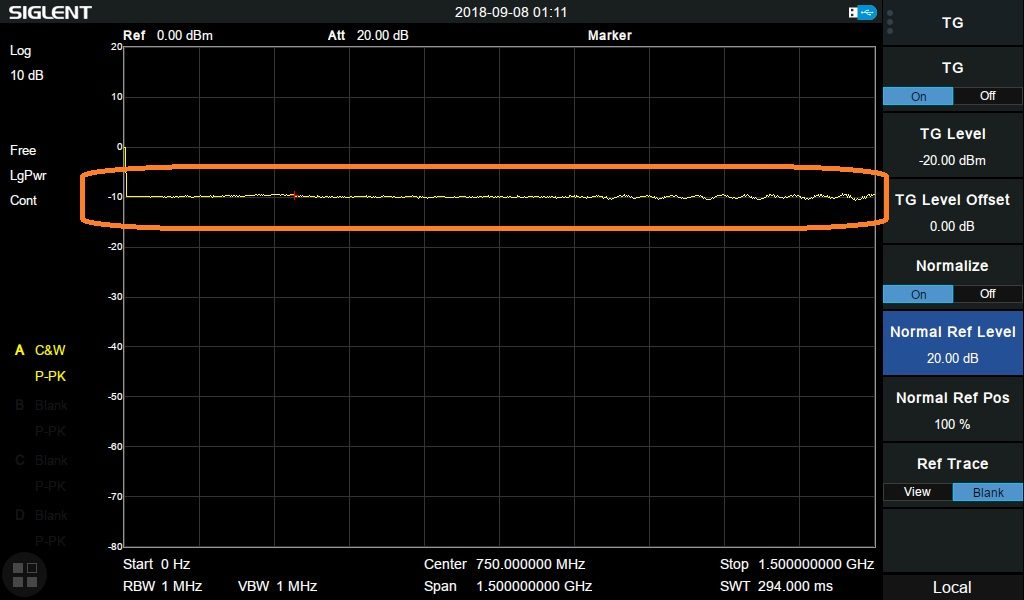Click the Stop frequency 1.5 GHz readout

click(x=796, y=564)
